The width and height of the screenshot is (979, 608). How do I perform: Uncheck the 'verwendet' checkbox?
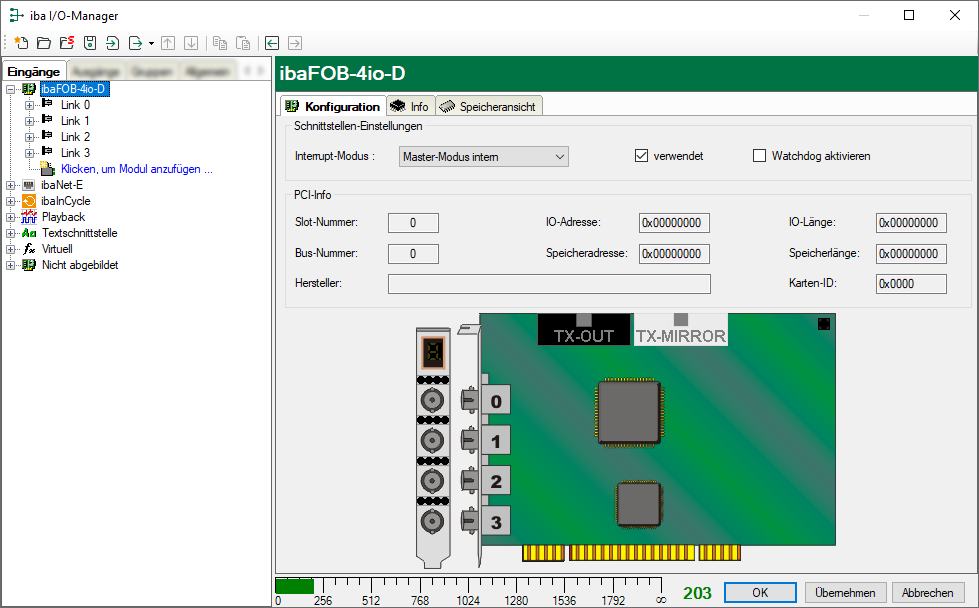641,156
